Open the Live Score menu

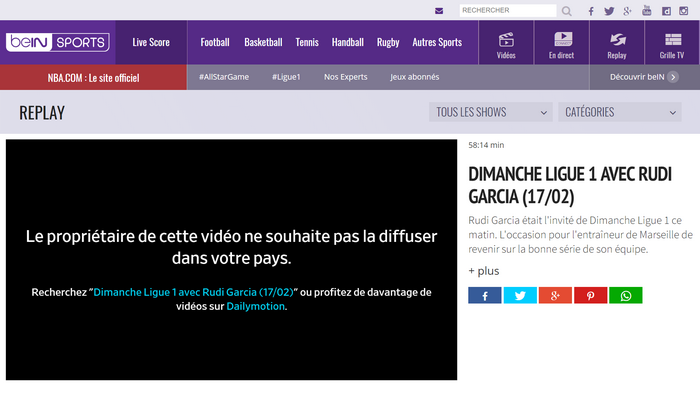click(151, 42)
